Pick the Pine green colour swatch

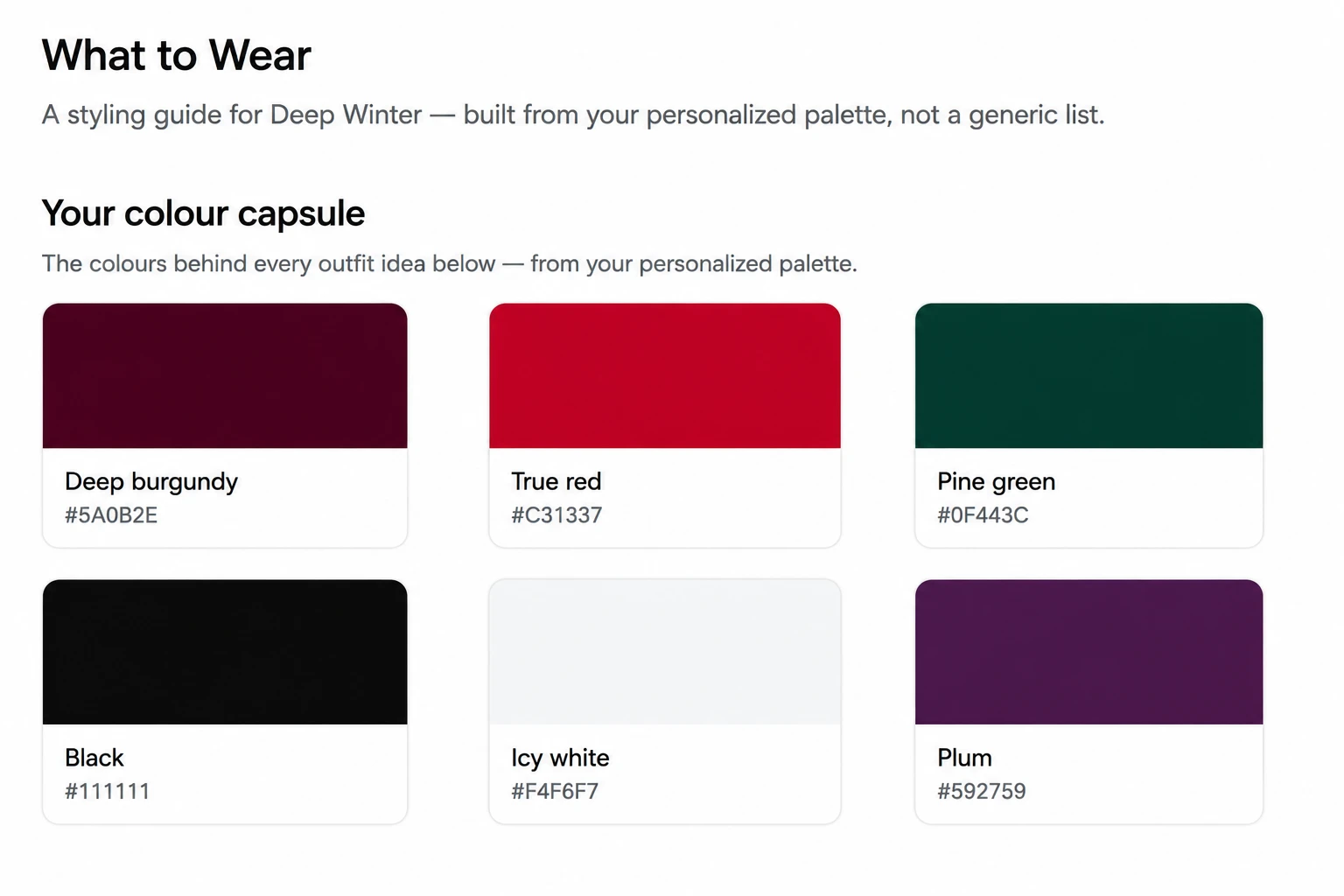click(x=1088, y=376)
